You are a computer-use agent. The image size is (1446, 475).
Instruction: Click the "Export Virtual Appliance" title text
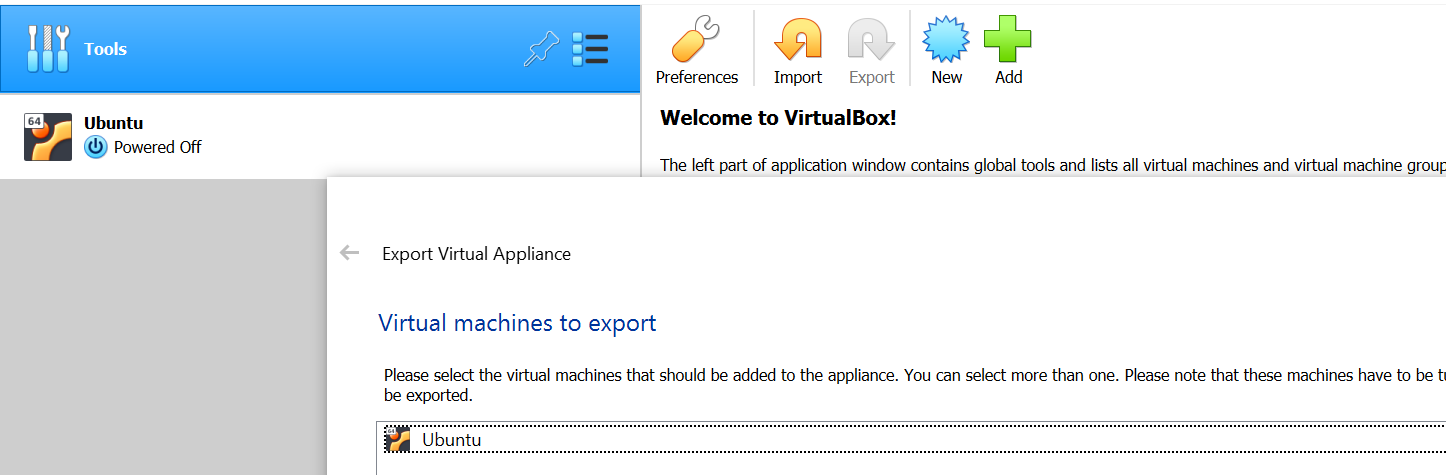click(x=476, y=254)
